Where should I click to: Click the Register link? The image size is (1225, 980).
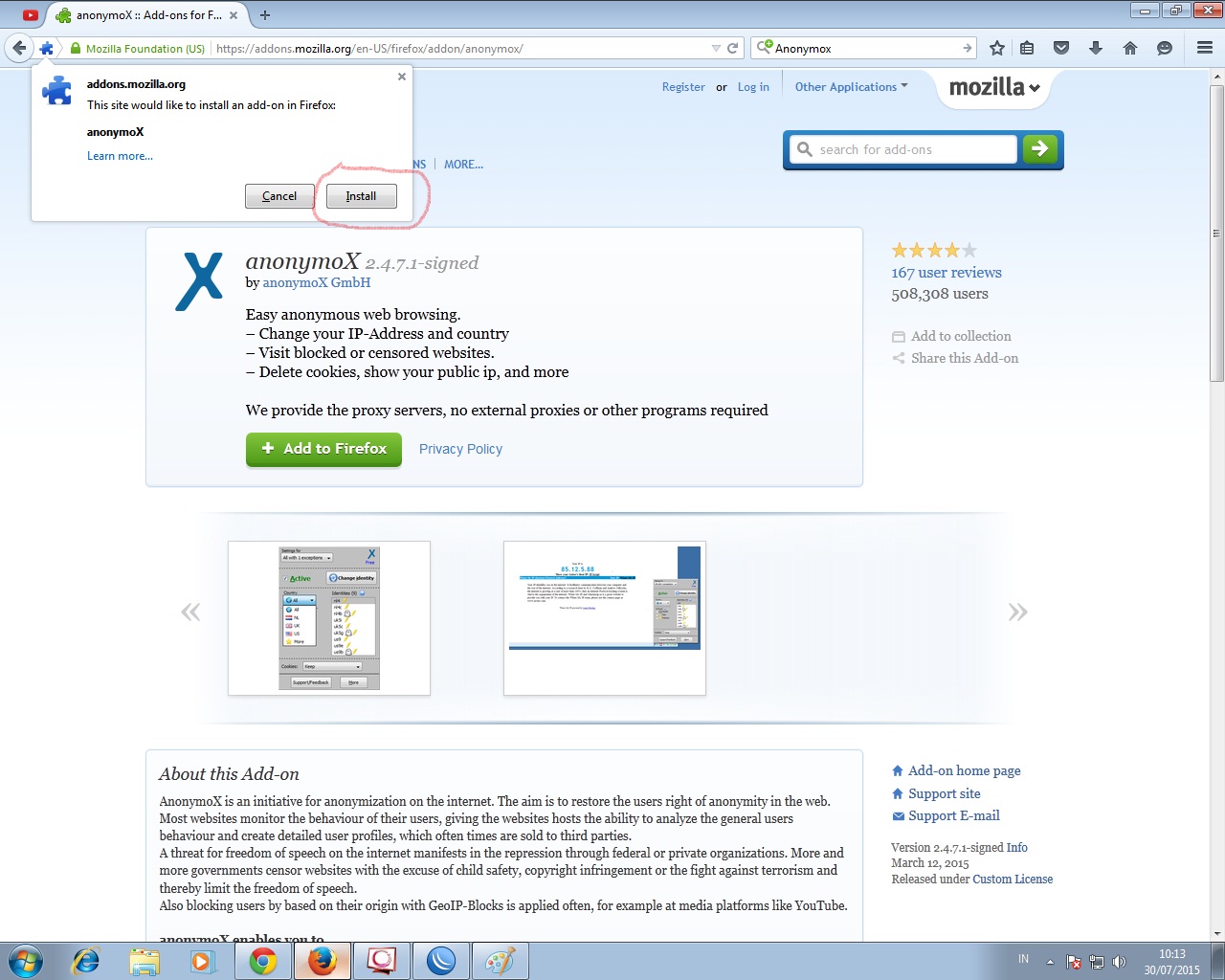683,87
